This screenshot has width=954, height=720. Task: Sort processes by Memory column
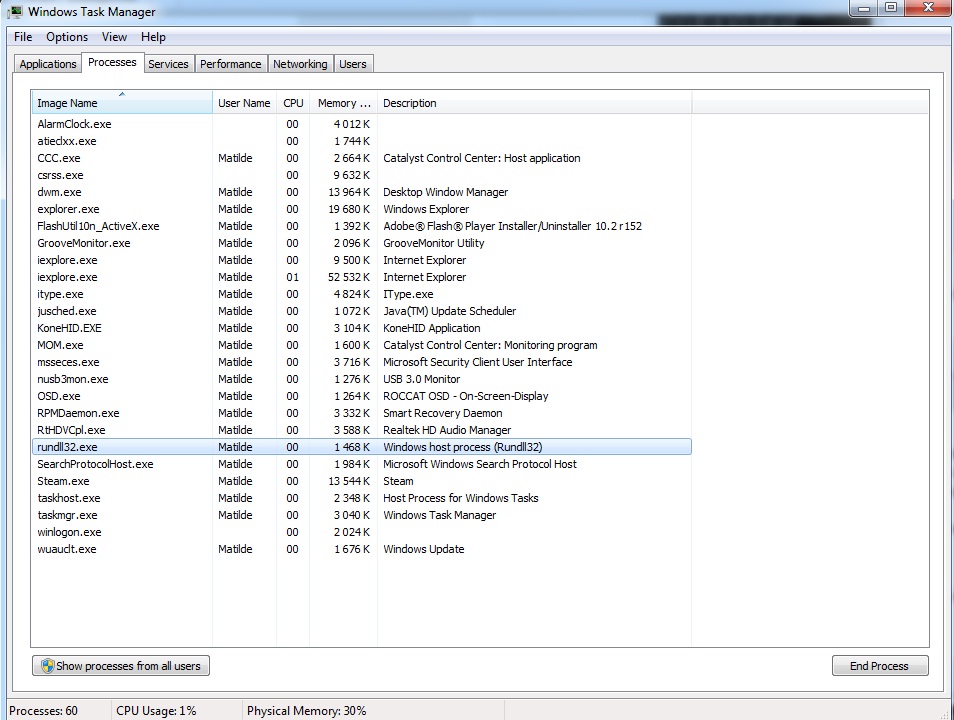pyautogui.click(x=344, y=103)
